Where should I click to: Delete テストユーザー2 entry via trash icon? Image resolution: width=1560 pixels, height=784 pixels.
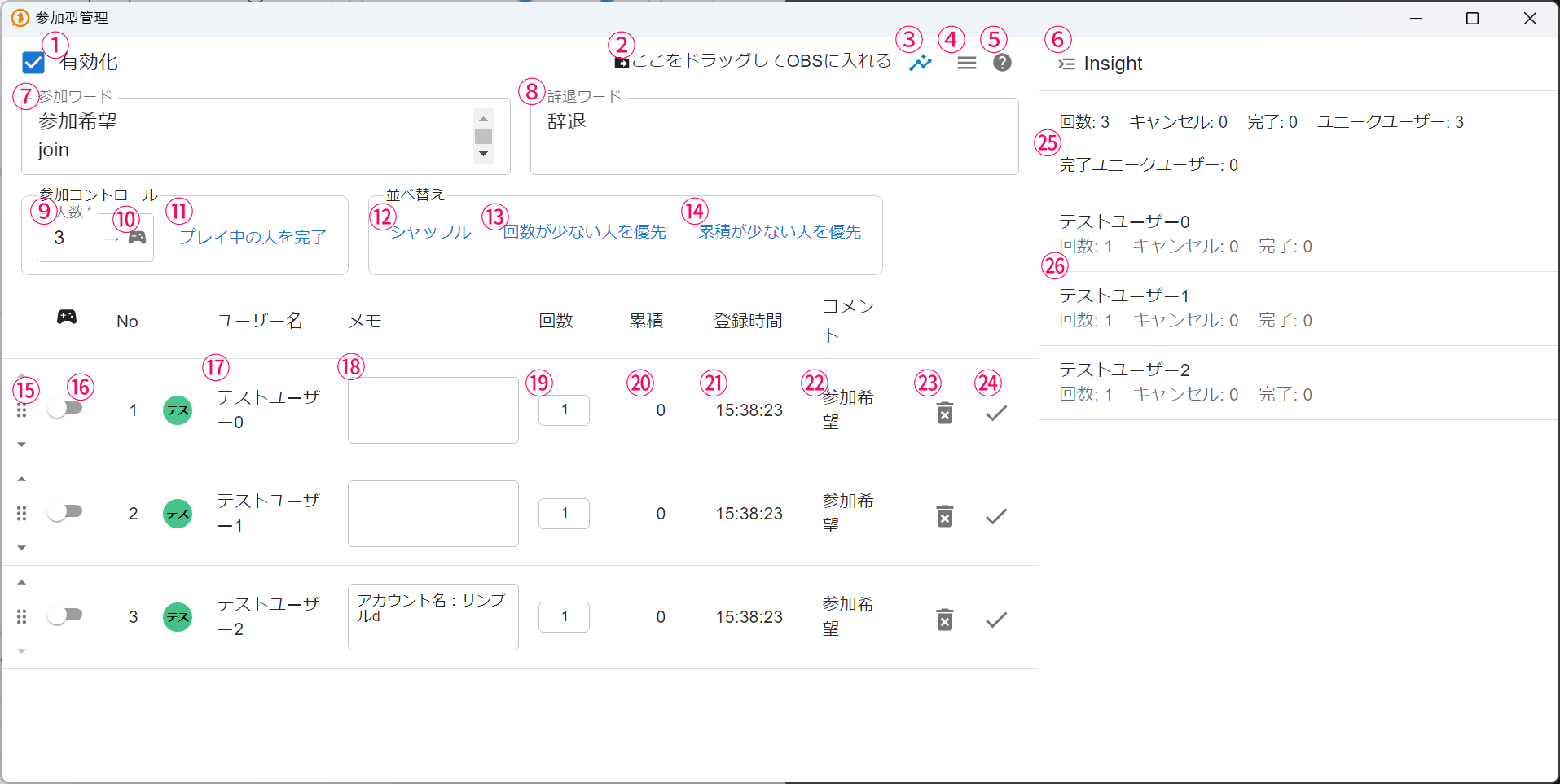point(944,620)
